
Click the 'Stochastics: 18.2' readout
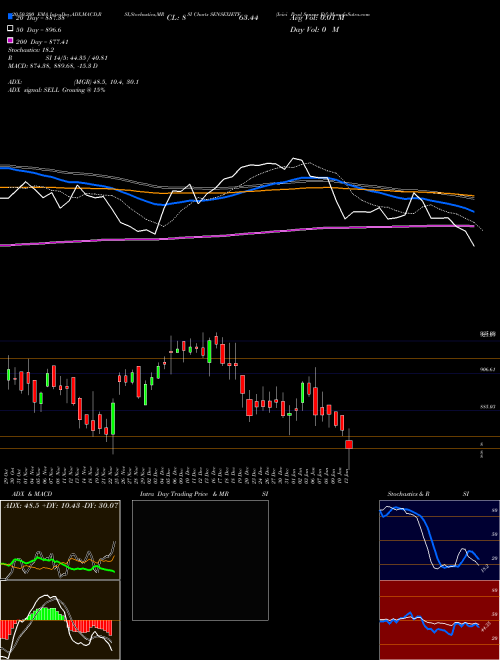coord(31,50)
